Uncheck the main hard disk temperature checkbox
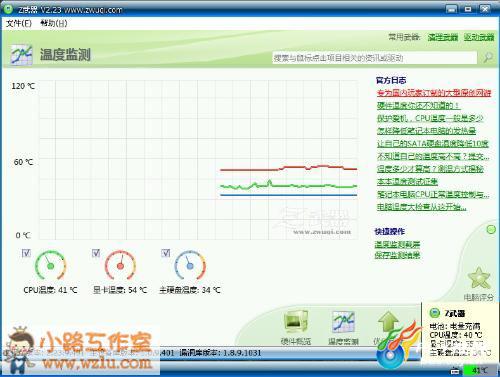Image resolution: width=500 pixels, height=377 pixels. (166, 253)
